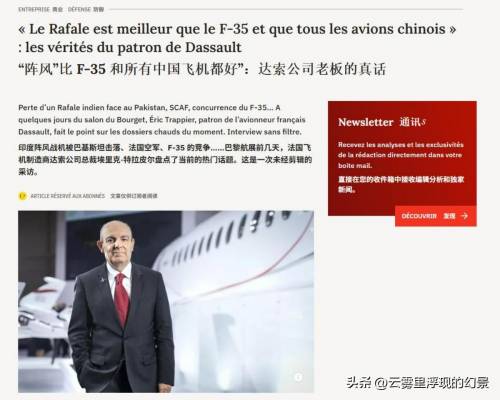Click the Chinese translated headline about 阵风

[x=202, y=69]
